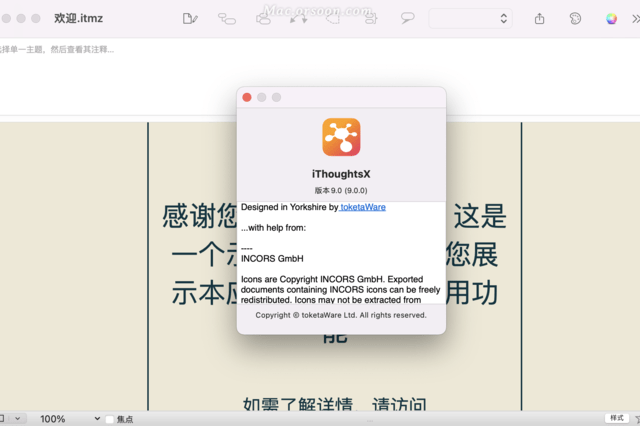Click the iThoughtsX app logo
Image resolution: width=640 pixels, height=426 pixels.
(x=341, y=137)
